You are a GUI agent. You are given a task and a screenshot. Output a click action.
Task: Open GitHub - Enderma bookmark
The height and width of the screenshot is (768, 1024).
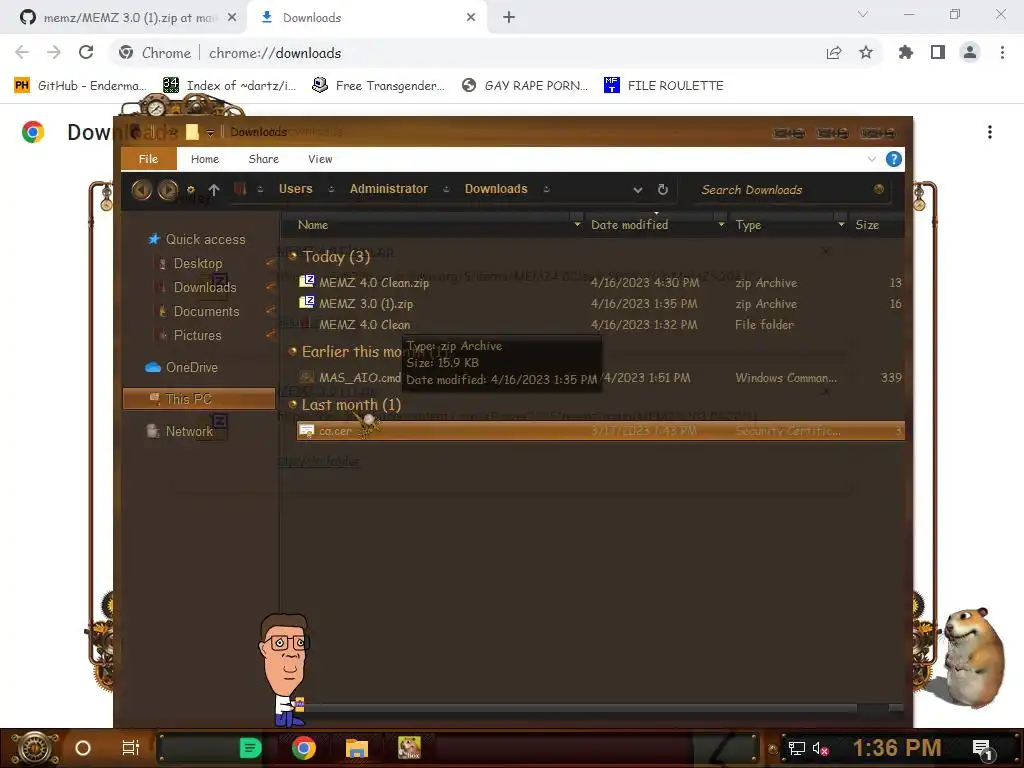coord(80,86)
